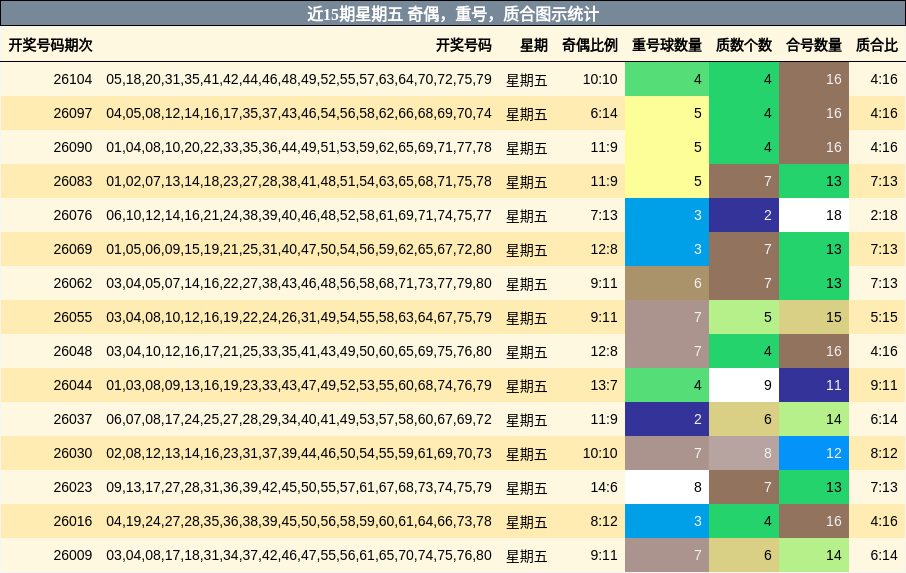This screenshot has width=906, height=573.
Task: Click white repeat-count cell 8 in row 26023
Action: [667, 488]
